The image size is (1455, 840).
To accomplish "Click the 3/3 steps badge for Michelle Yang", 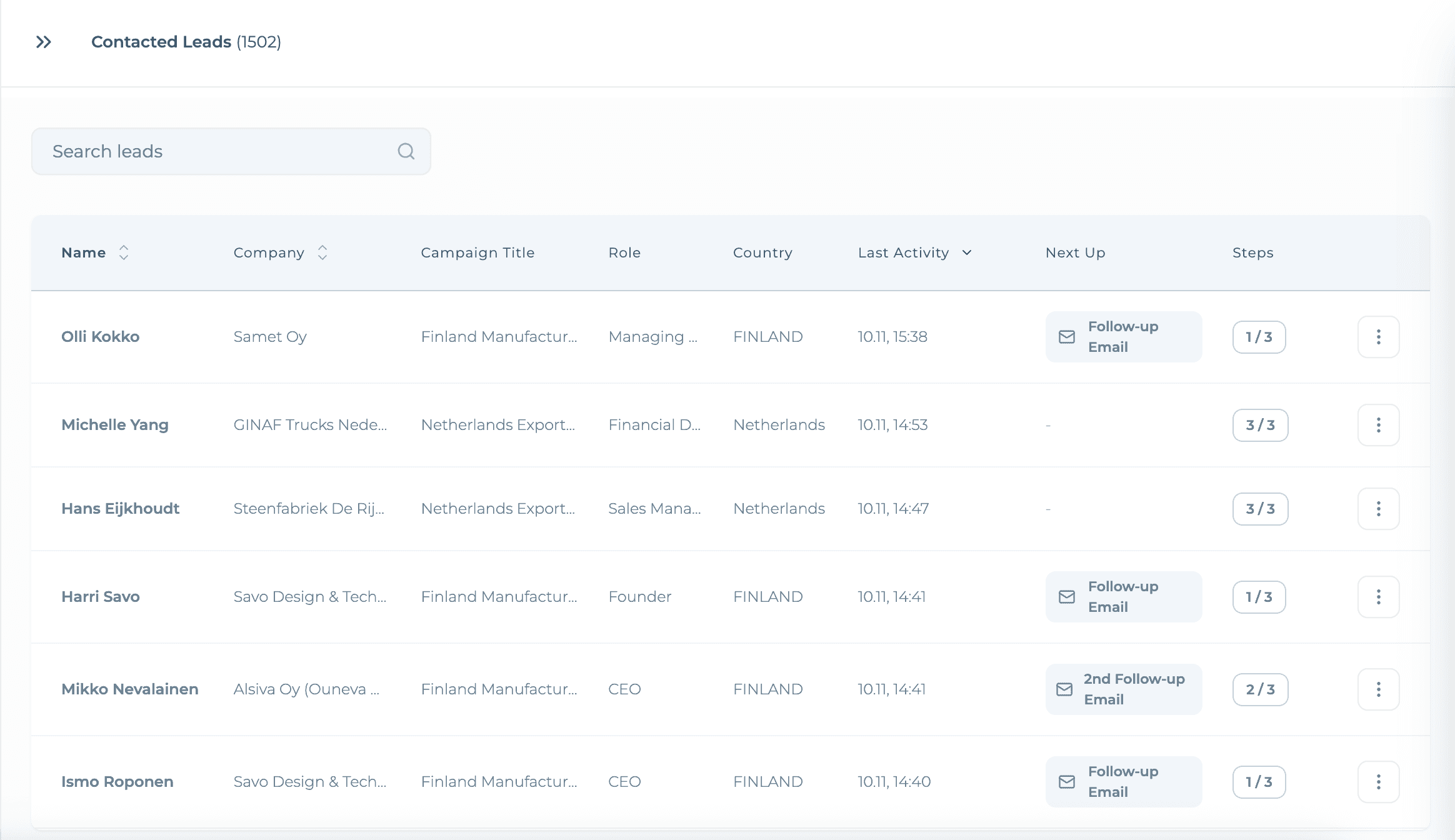I will point(1260,425).
